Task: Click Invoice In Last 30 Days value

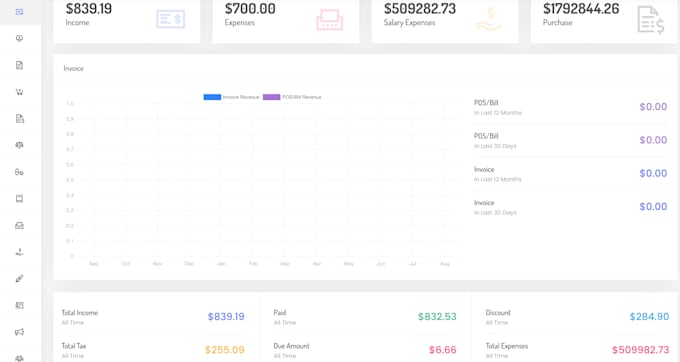Action: click(653, 207)
